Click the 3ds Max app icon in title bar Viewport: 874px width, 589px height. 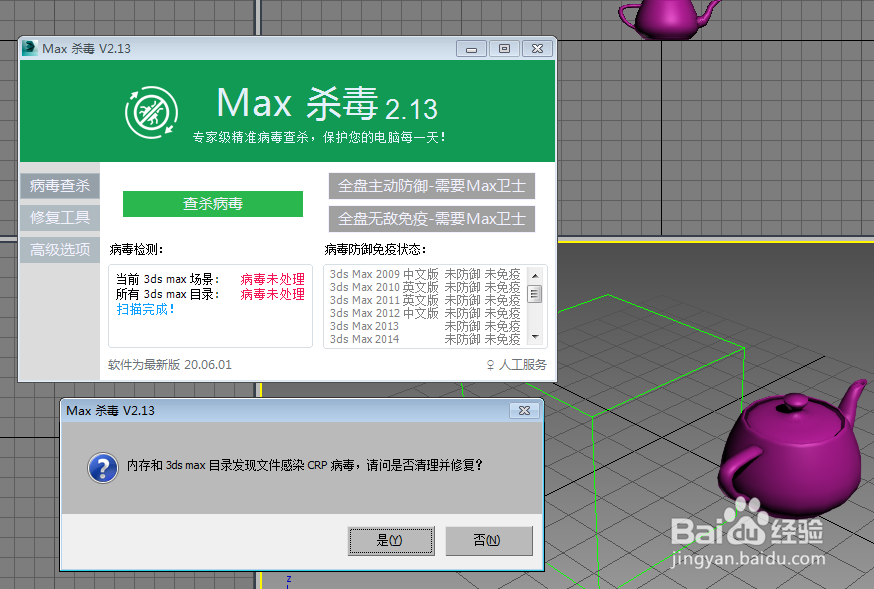click(30, 48)
